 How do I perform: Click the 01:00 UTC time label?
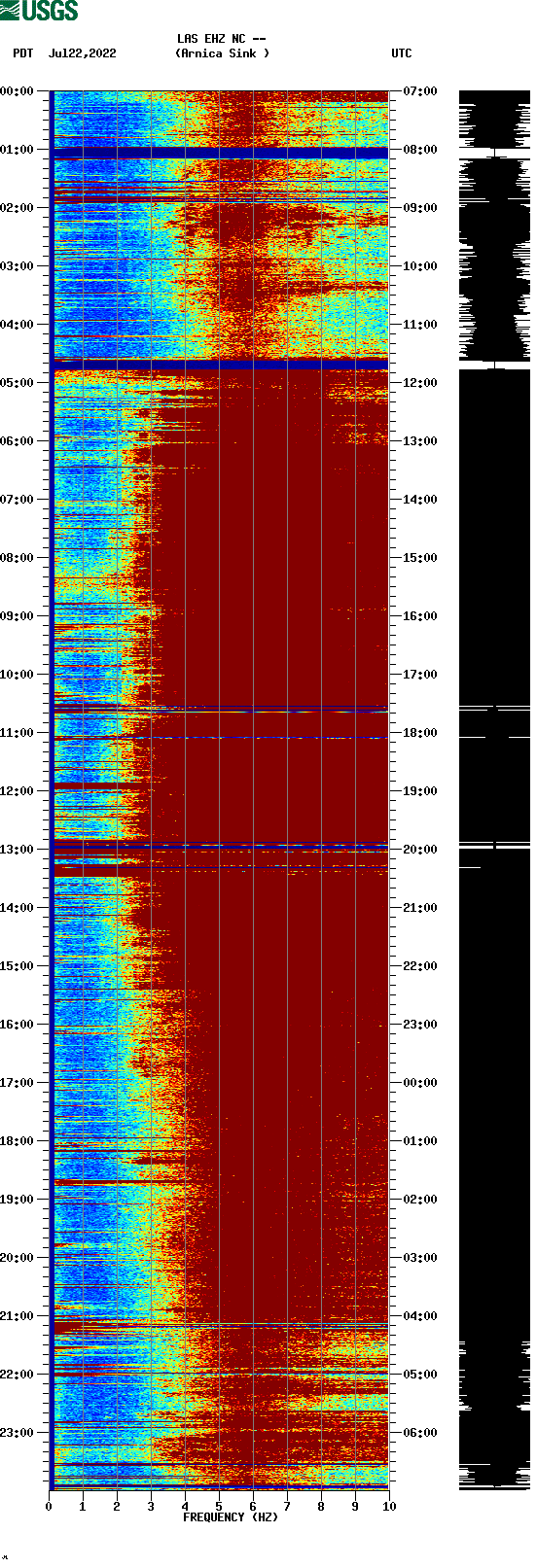tap(420, 1141)
